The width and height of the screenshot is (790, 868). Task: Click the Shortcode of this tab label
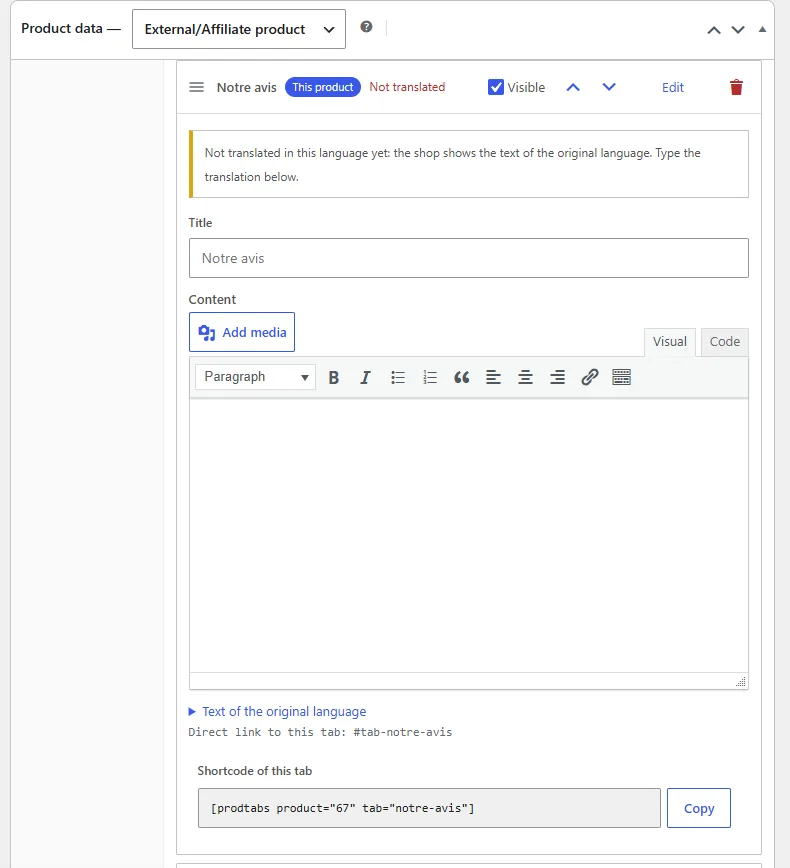[x=255, y=771]
